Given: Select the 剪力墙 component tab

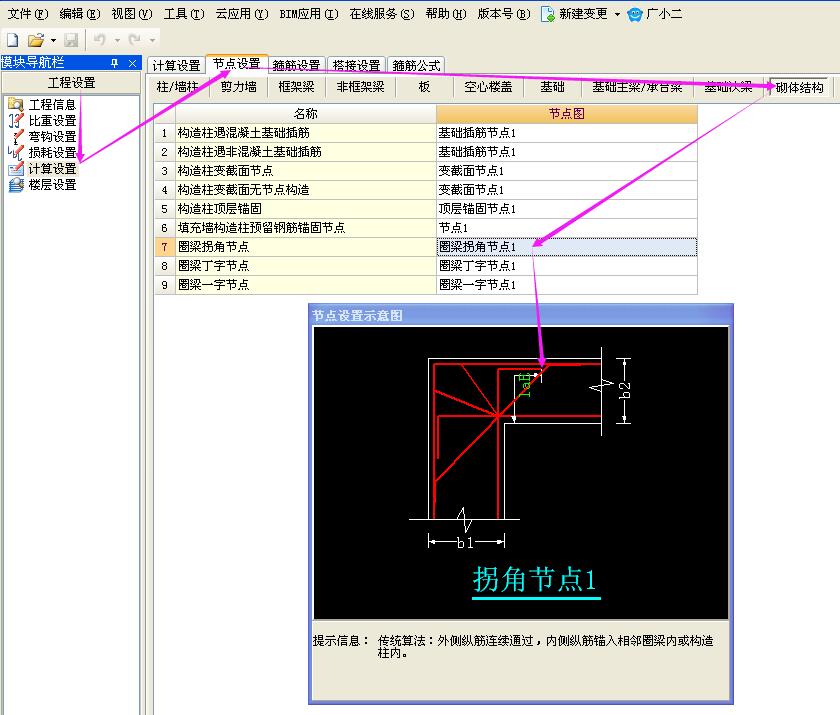Looking at the screenshot, I should (238, 87).
